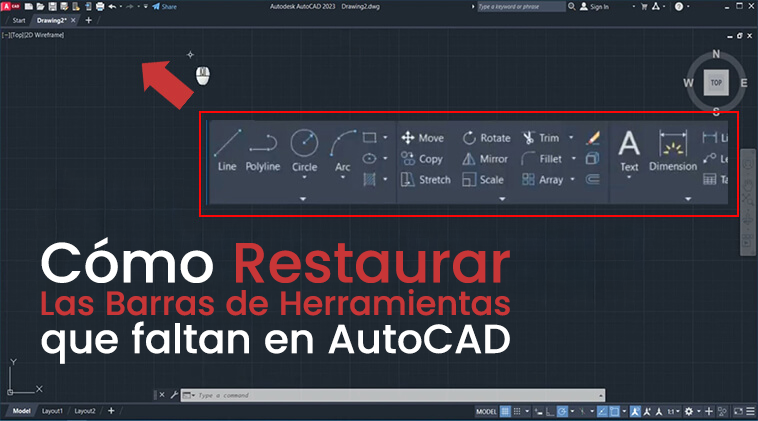Toggle annotation objects visibility
758x421 pixels.
(x=635, y=411)
